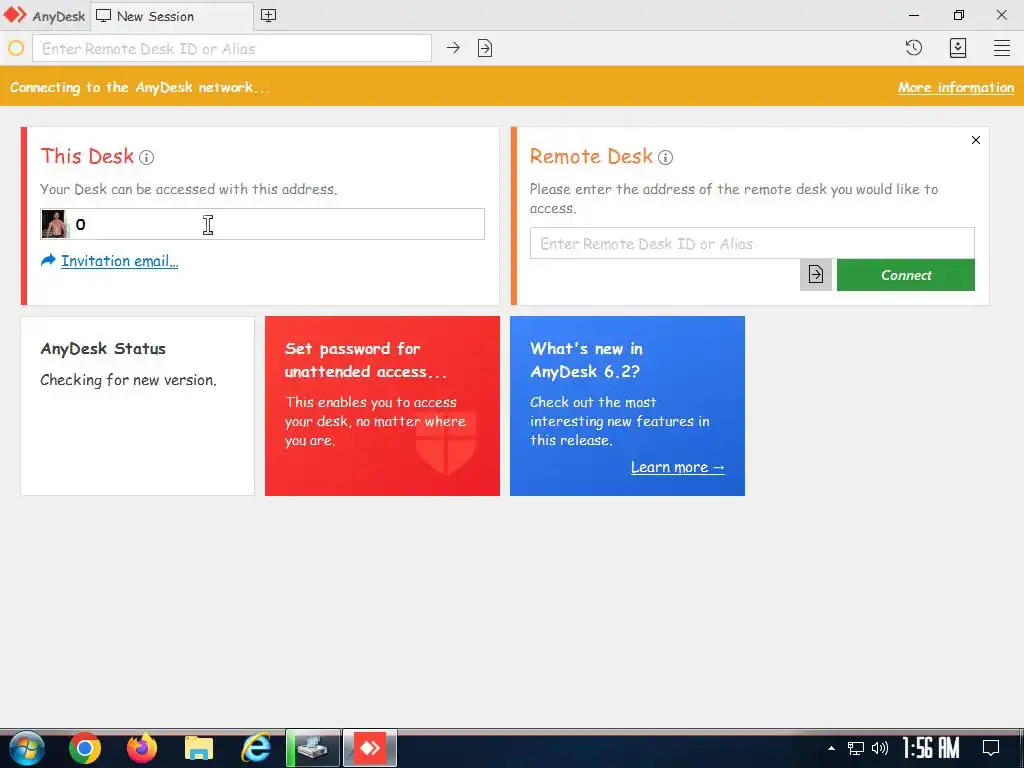
Task: Click 'Checking for new version.' status text
Action: point(129,380)
